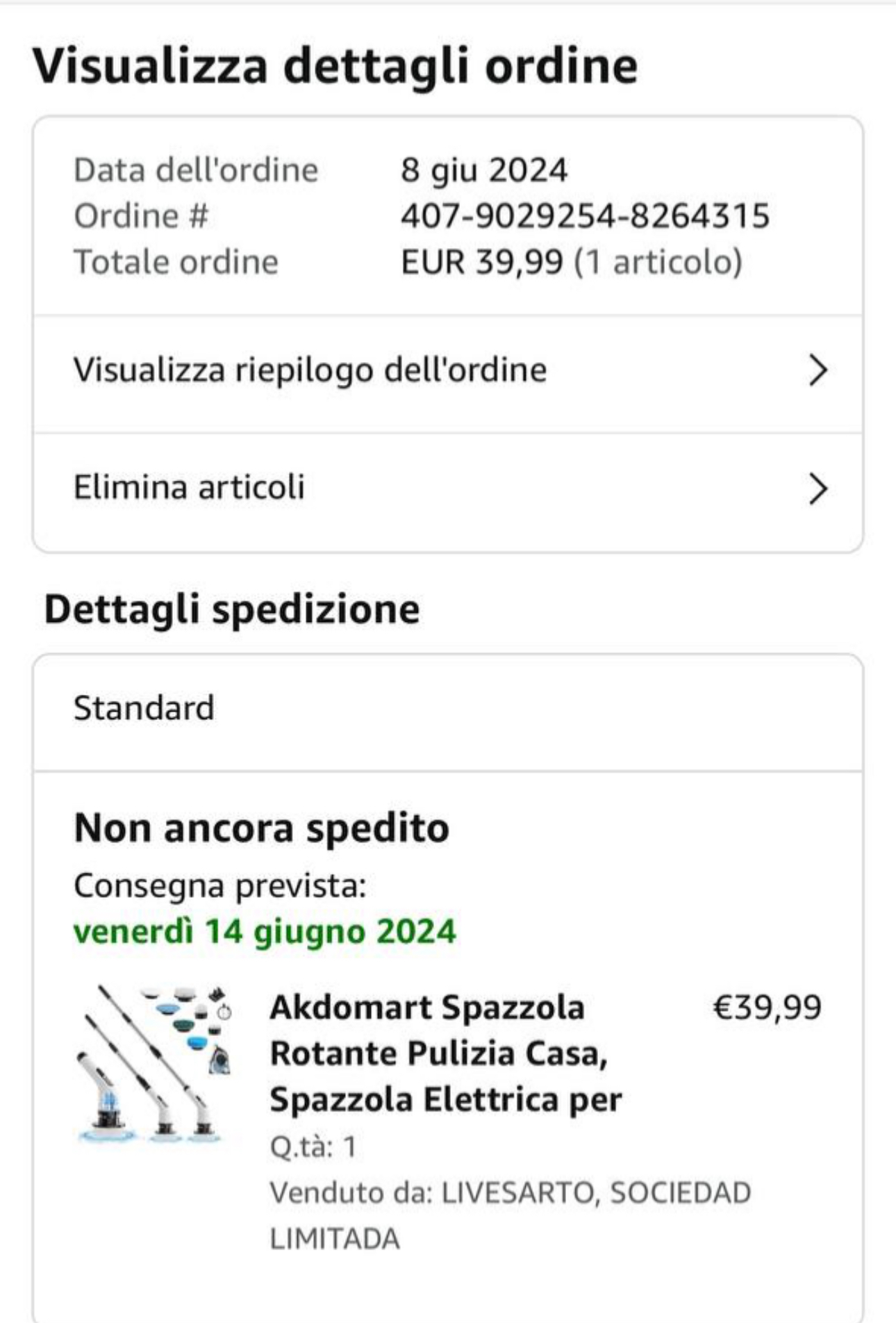Viewport: 896px width, 1323px height.
Task: Click the Non ancora spedito status heading
Action: pyautogui.click(x=261, y=828)
